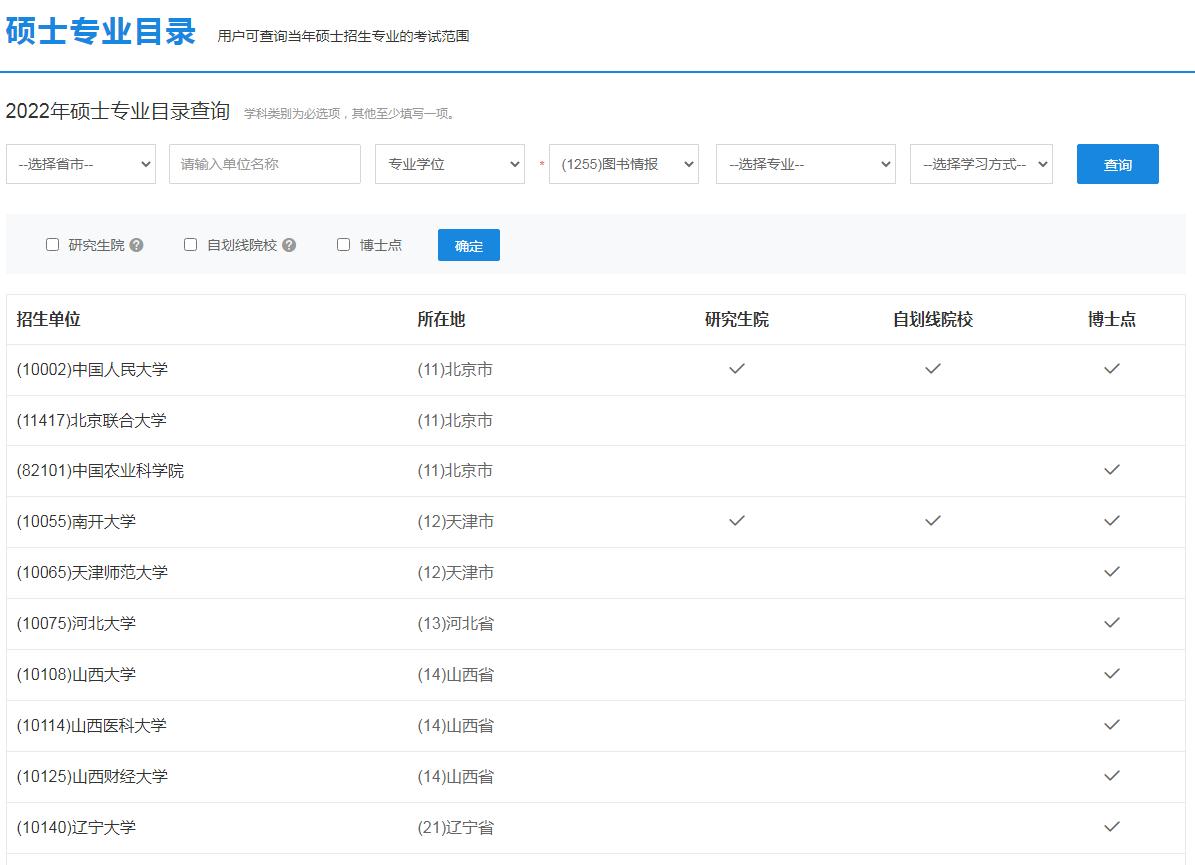
Task: Open (10108)山西大学 entry
Action: click(x=76, y=674)
